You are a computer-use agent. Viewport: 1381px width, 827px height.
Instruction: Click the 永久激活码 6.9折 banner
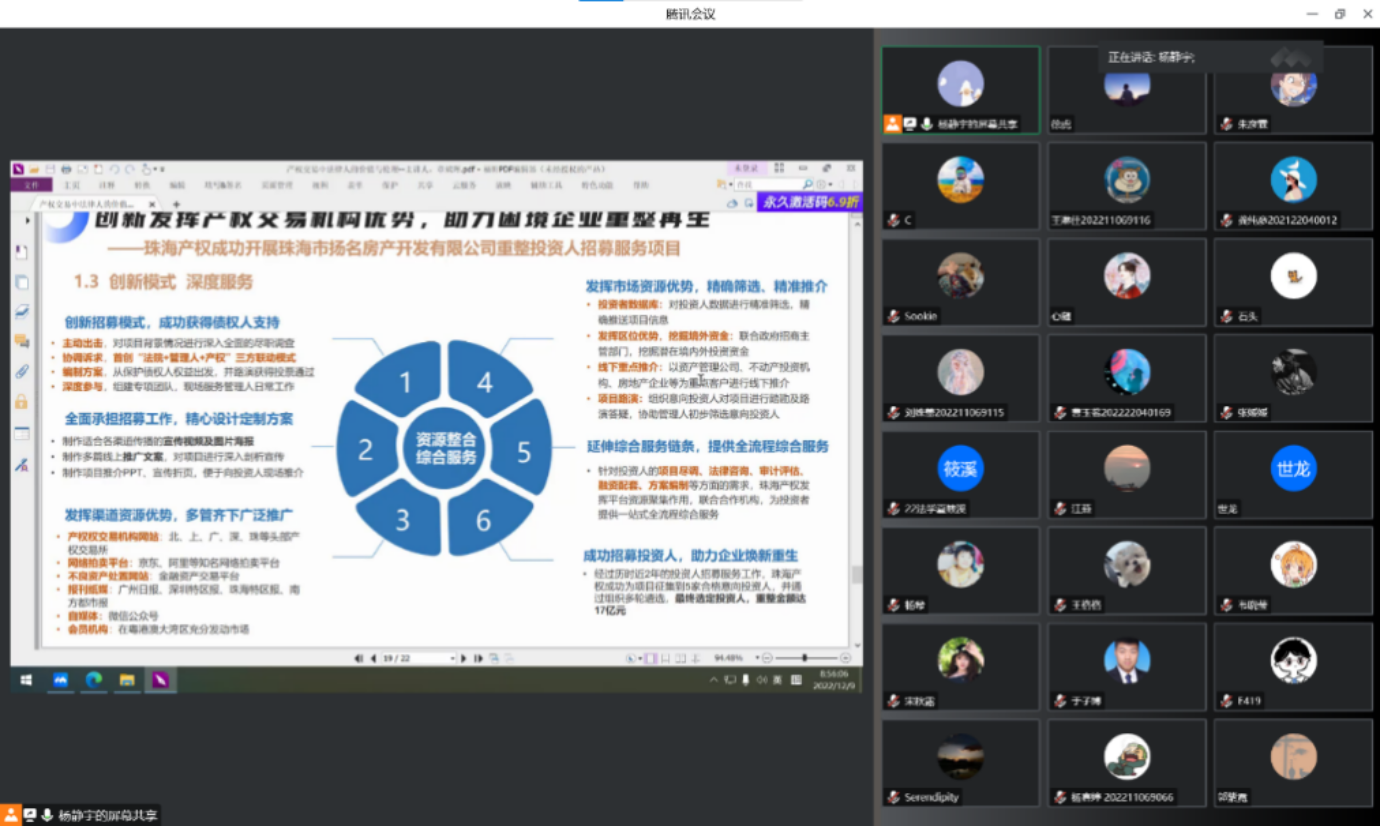point(810,202)
